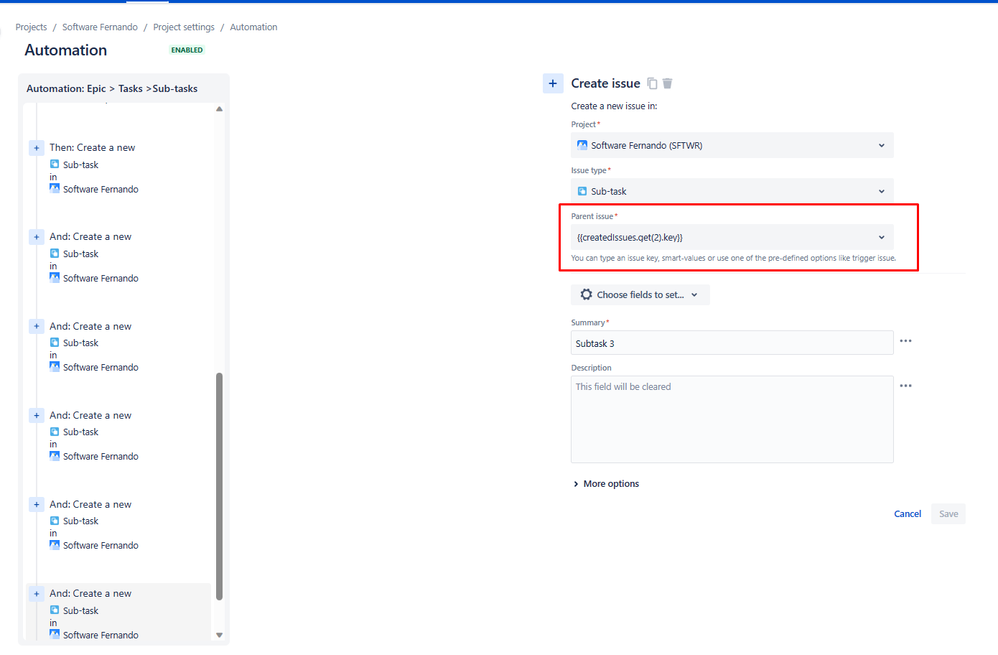The height and width of the screenshot is (655, 998).
Task: Click the Automation breadcrumb link
Action: coord(253,27)
